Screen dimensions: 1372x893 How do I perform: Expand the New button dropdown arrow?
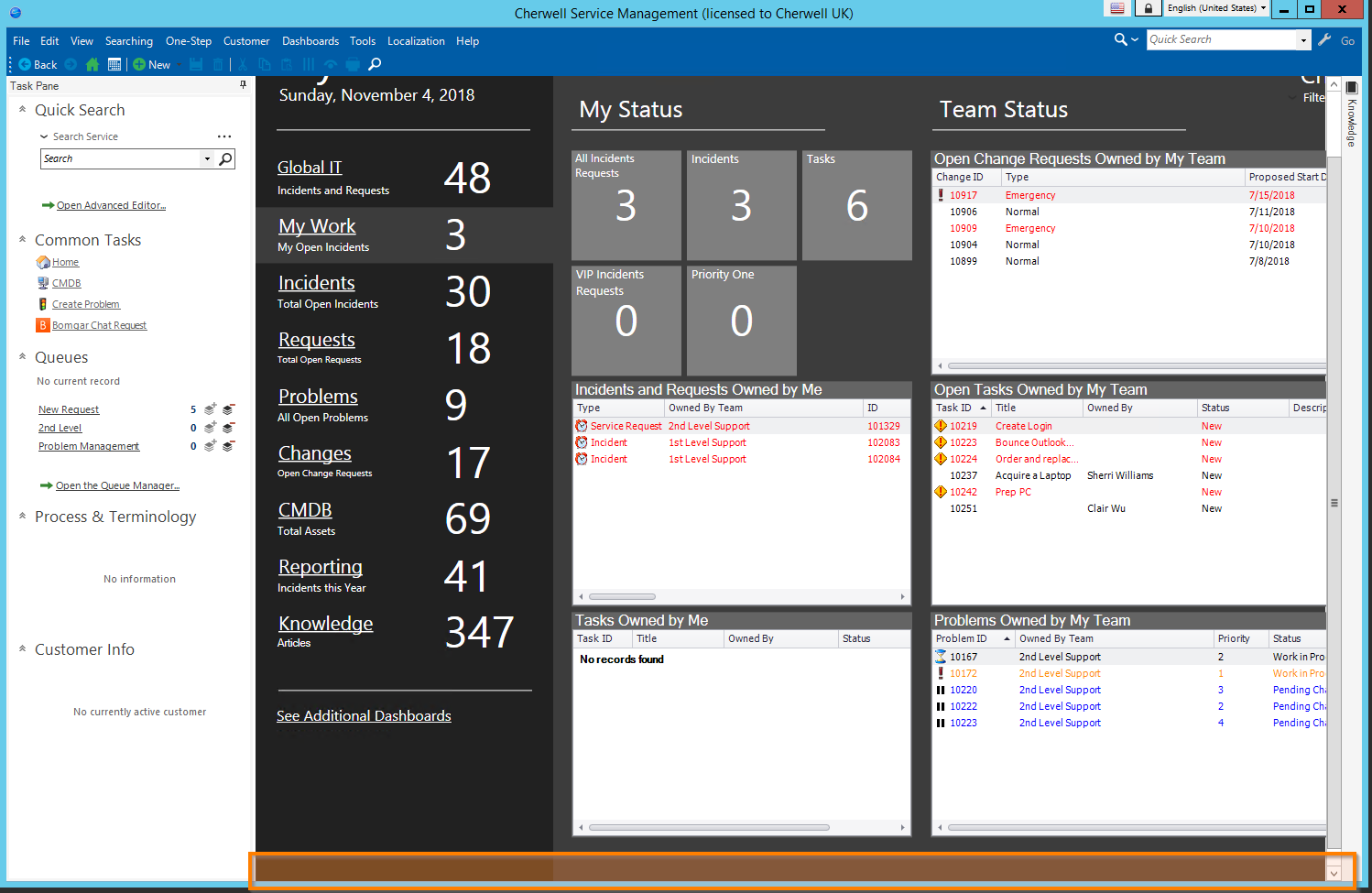178,65
